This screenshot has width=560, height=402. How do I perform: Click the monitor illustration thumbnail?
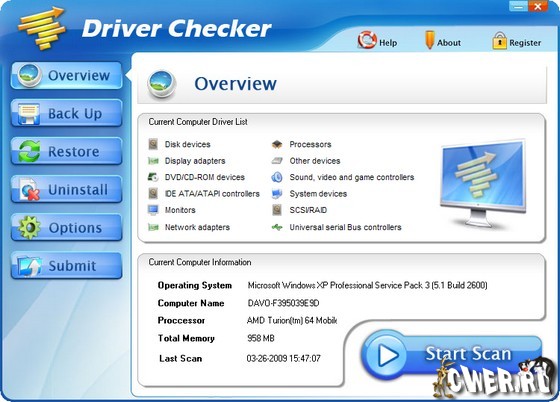(483, 184)
